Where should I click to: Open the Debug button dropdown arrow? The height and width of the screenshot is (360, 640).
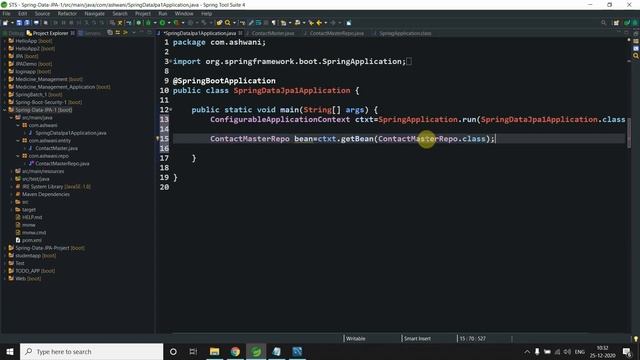point(155,23)
